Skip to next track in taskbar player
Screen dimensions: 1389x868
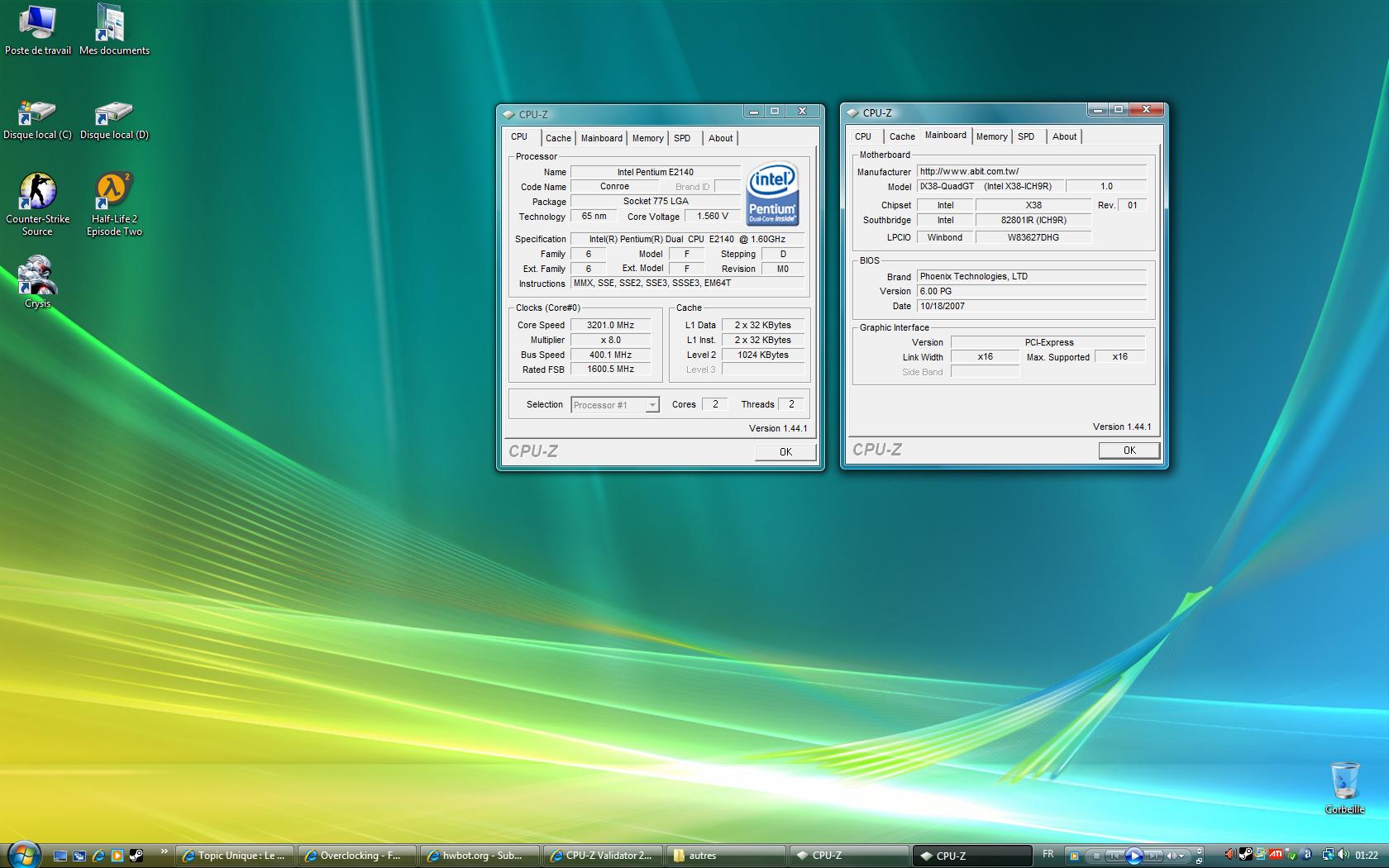point(1154,856)
